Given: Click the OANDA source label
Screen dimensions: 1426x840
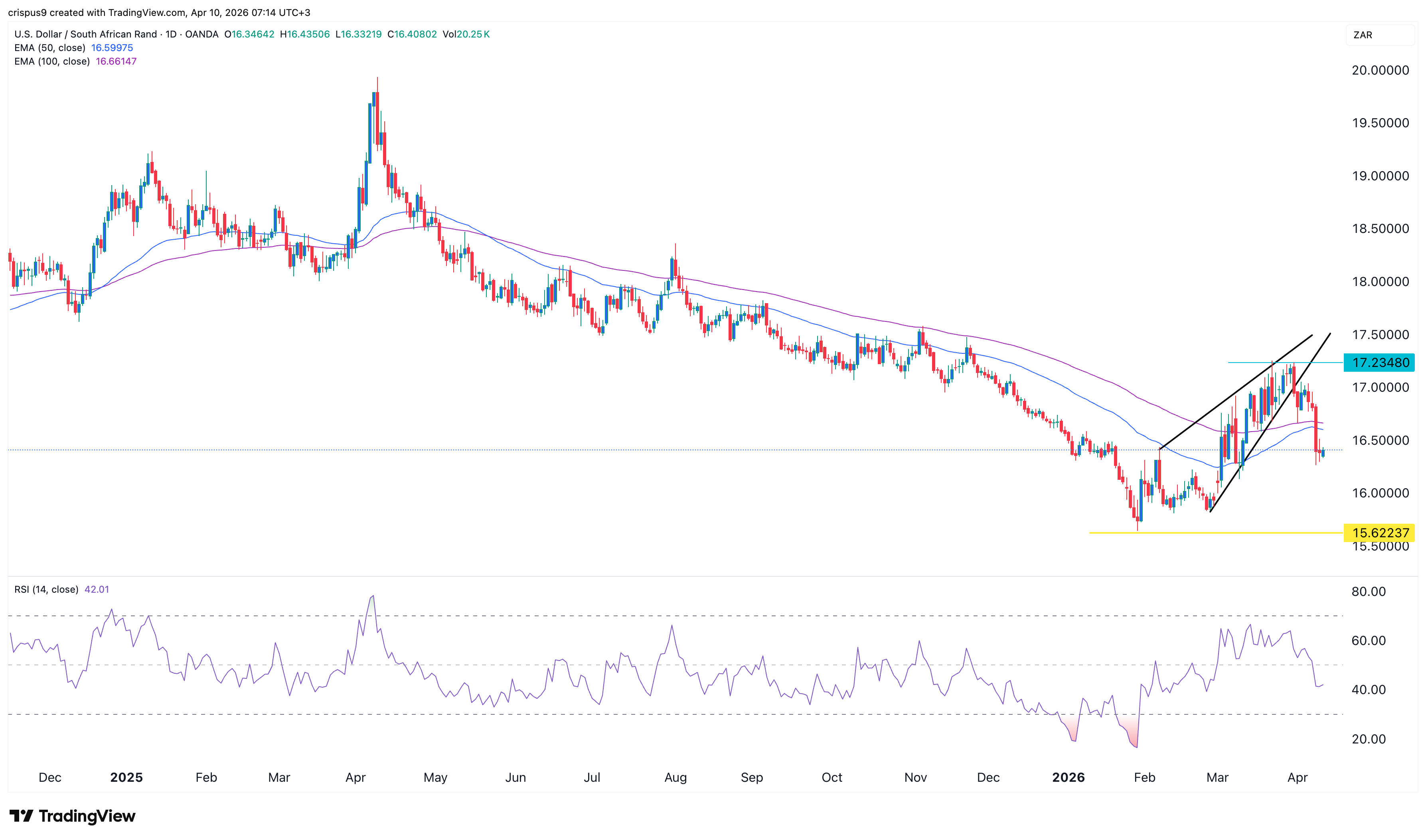Looking at the screenshot, I should (201, 34).
